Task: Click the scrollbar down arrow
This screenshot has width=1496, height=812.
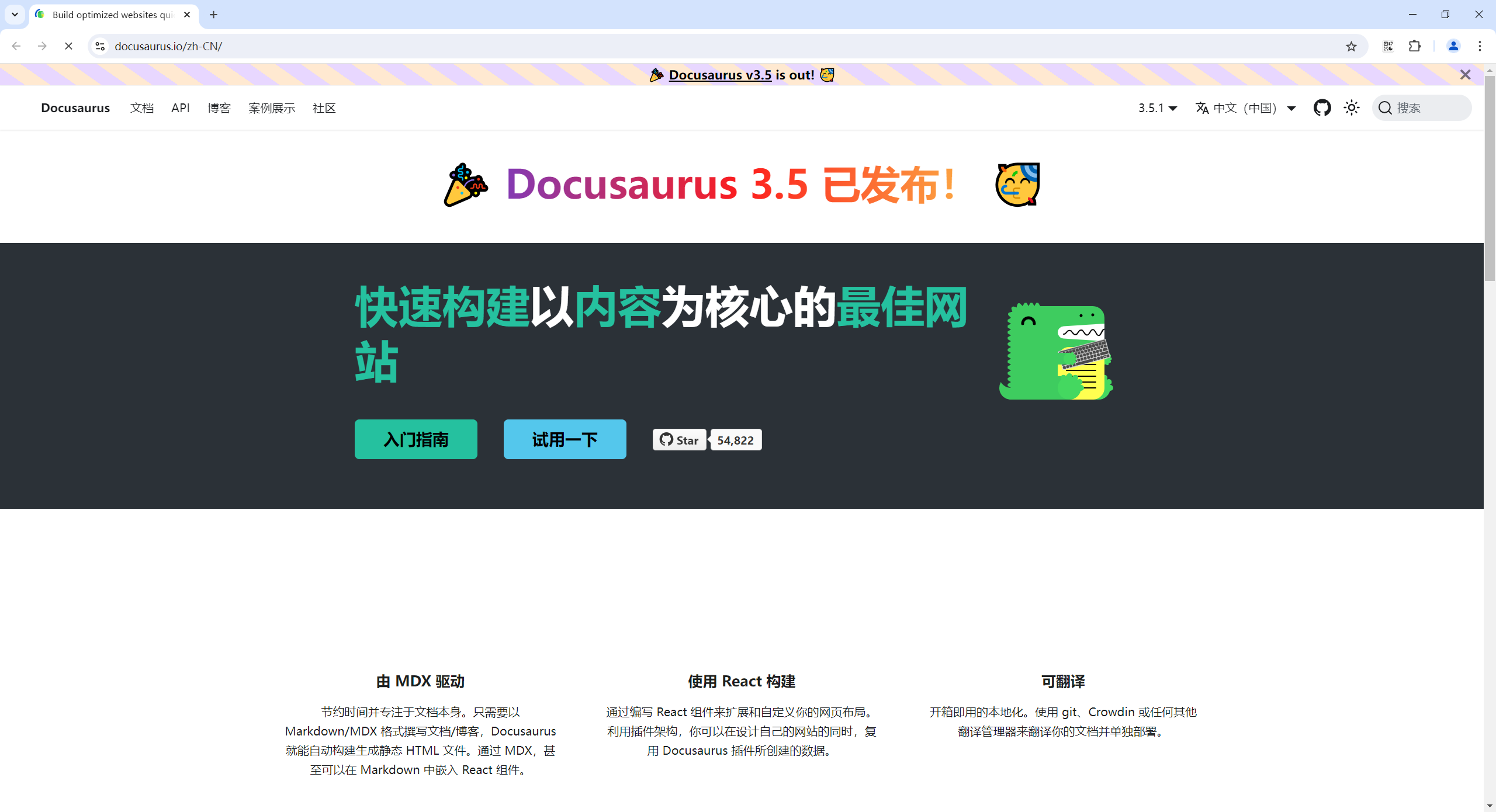Action: point(1490,806)
